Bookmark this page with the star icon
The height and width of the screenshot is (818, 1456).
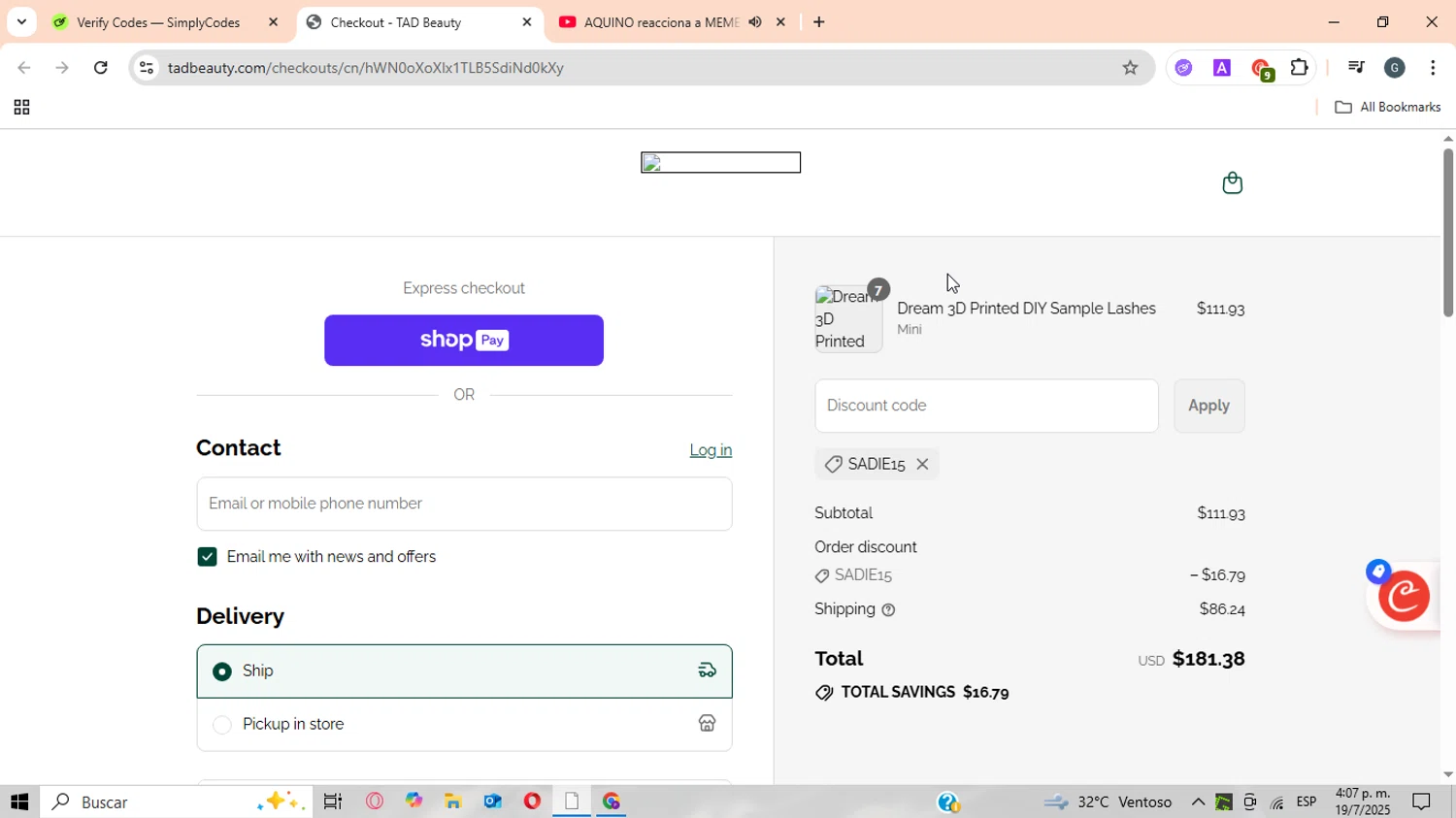point(1130,68)
